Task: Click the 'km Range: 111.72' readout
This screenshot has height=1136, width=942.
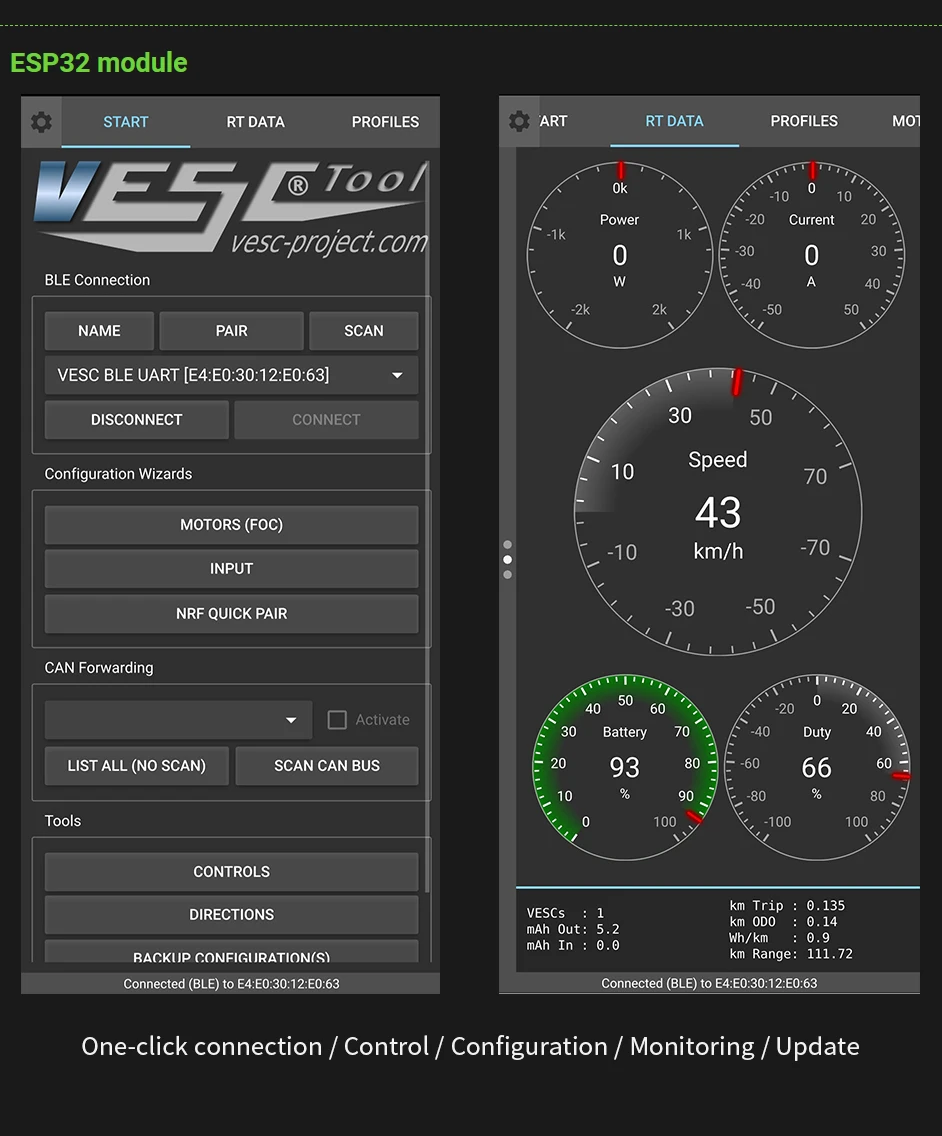Action: click(x=791, y=954)
